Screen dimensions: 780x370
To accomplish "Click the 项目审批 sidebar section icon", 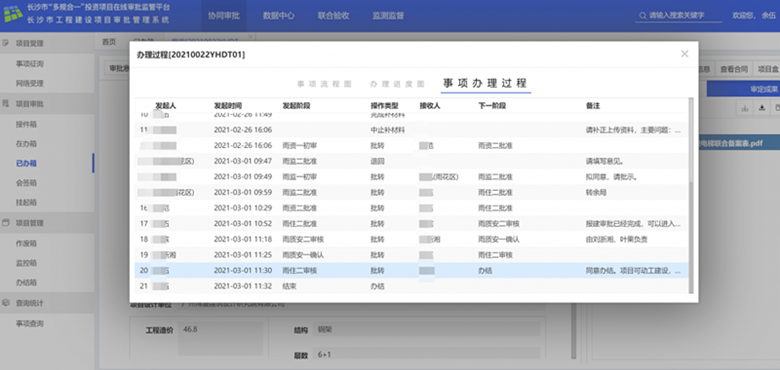I will click(x=6, y=104).
